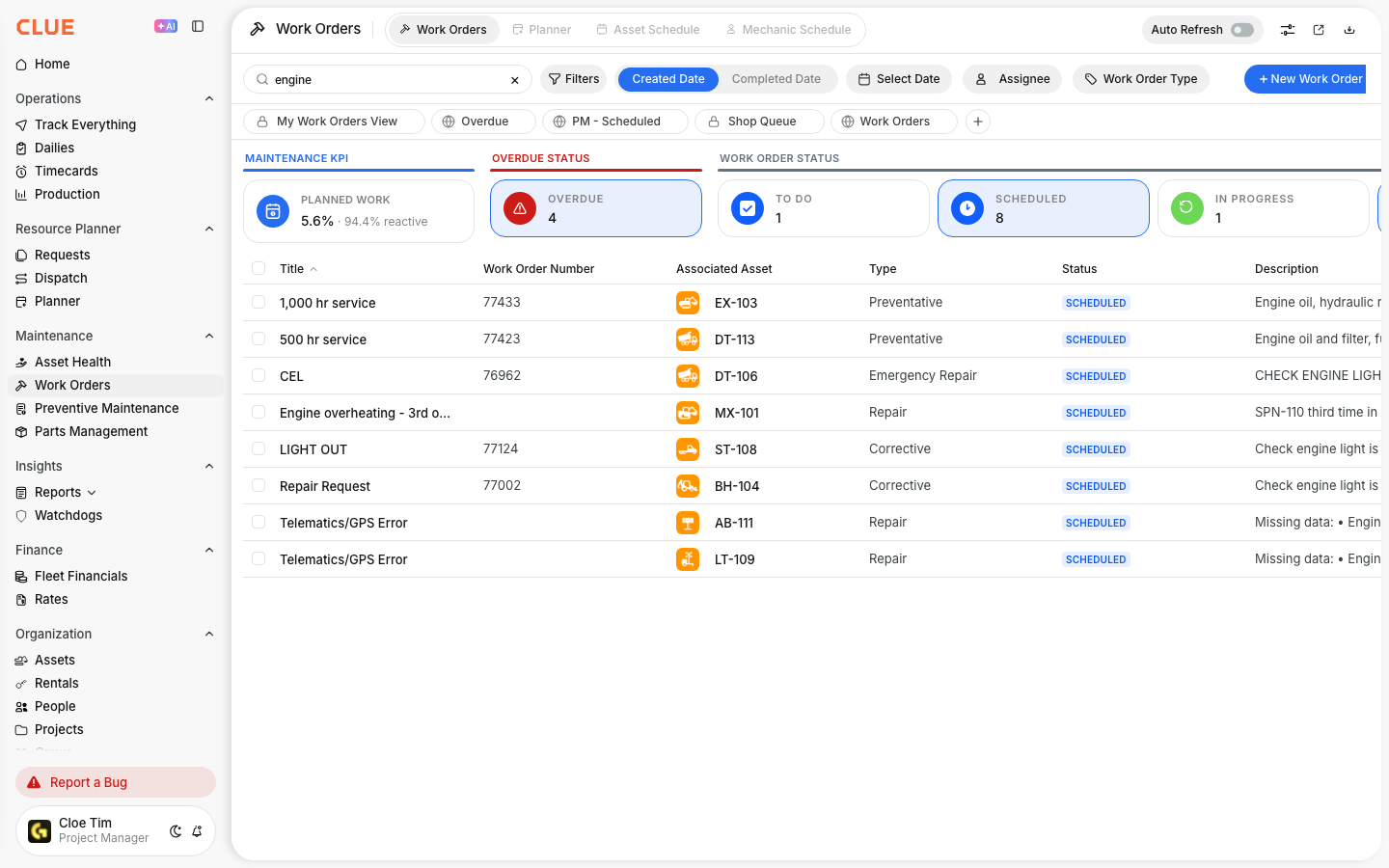Check the select-all rows checkbox
Image resolution: width=1389 pixels, height=868 pixels.
[259, 268]
